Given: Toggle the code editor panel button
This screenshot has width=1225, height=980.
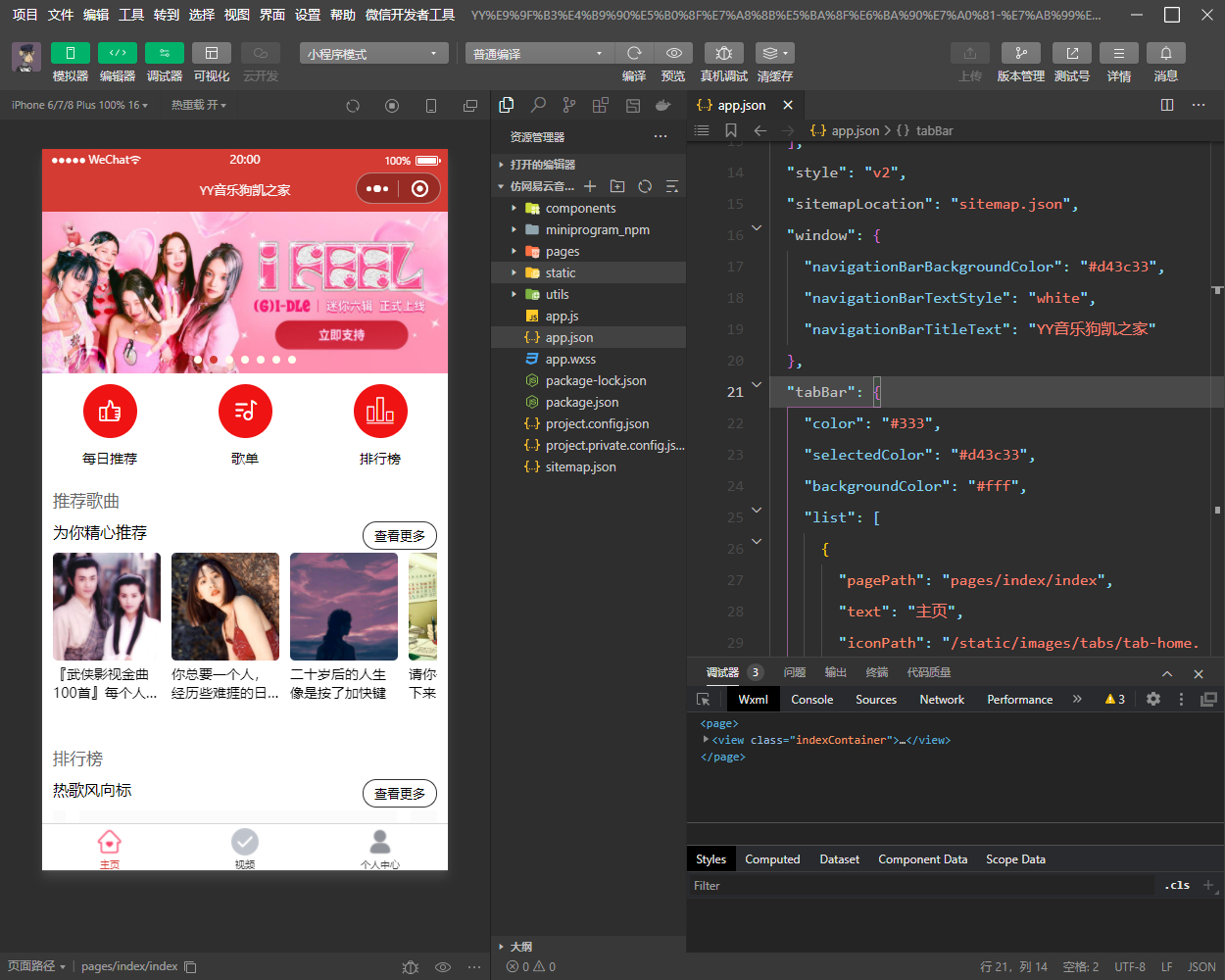Looking at the screenshot, I should pyautogui.click(x=118, y=53).
